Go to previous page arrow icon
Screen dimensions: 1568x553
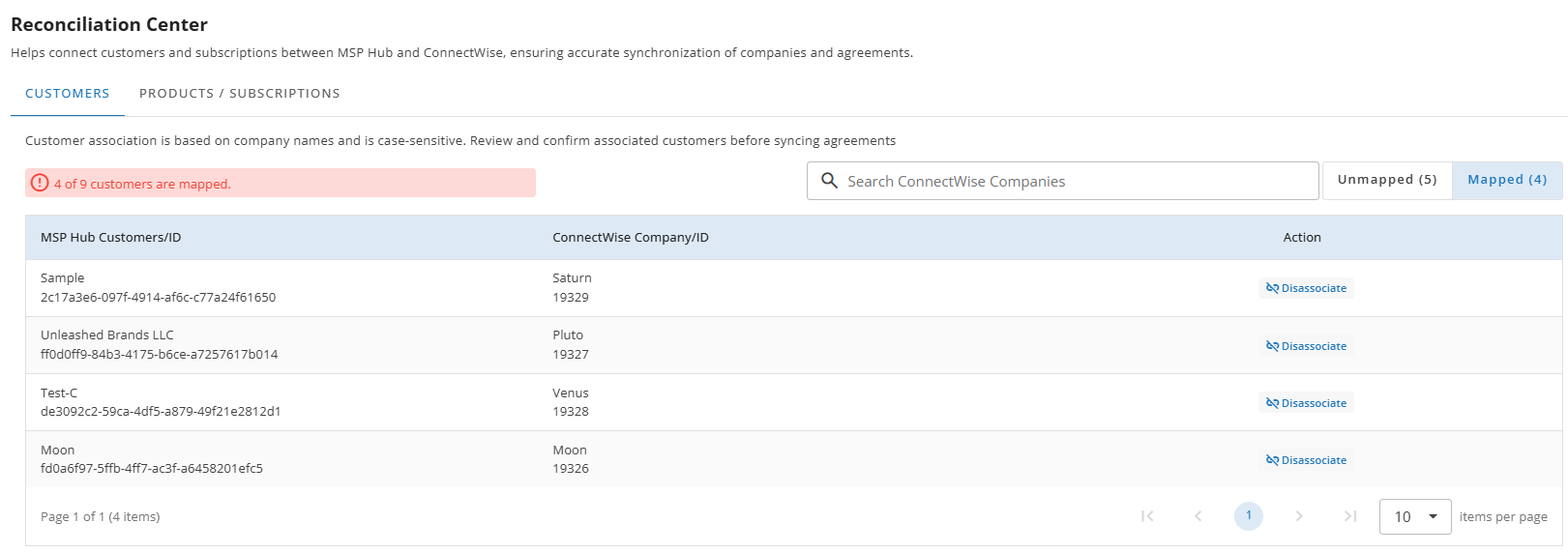[x=1198, y=516]
